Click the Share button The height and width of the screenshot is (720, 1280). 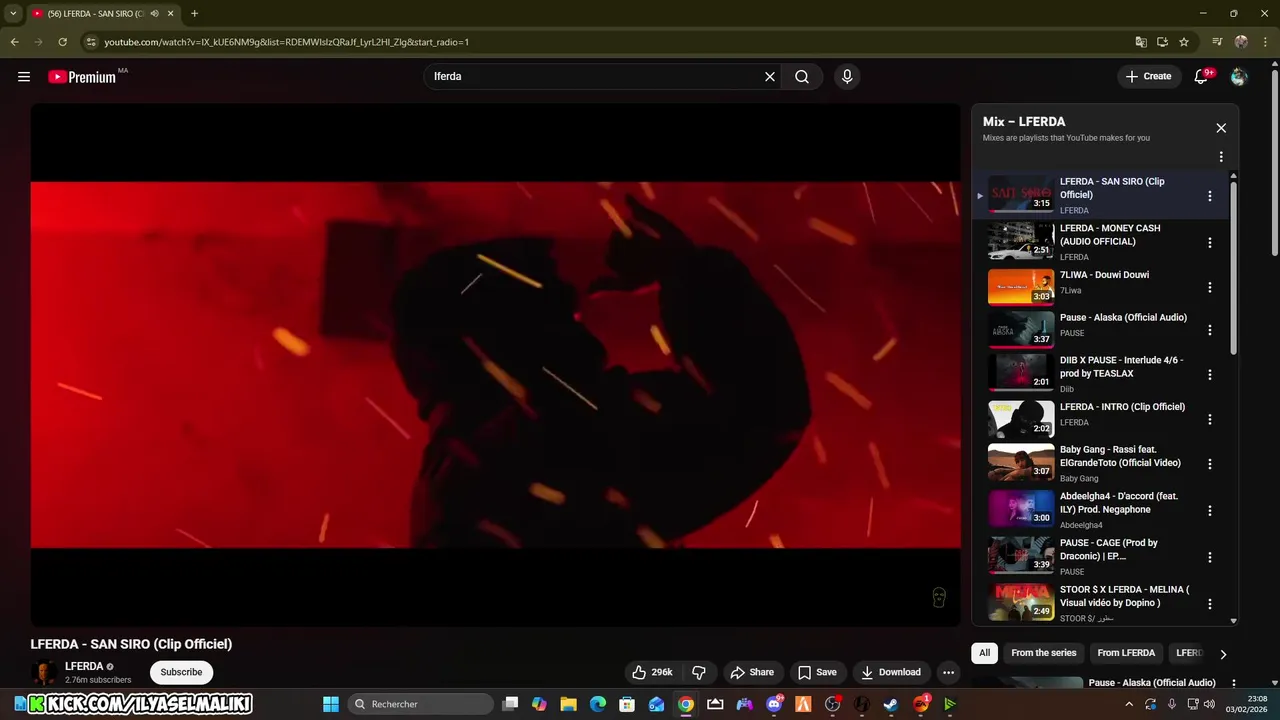pos(752,672)
